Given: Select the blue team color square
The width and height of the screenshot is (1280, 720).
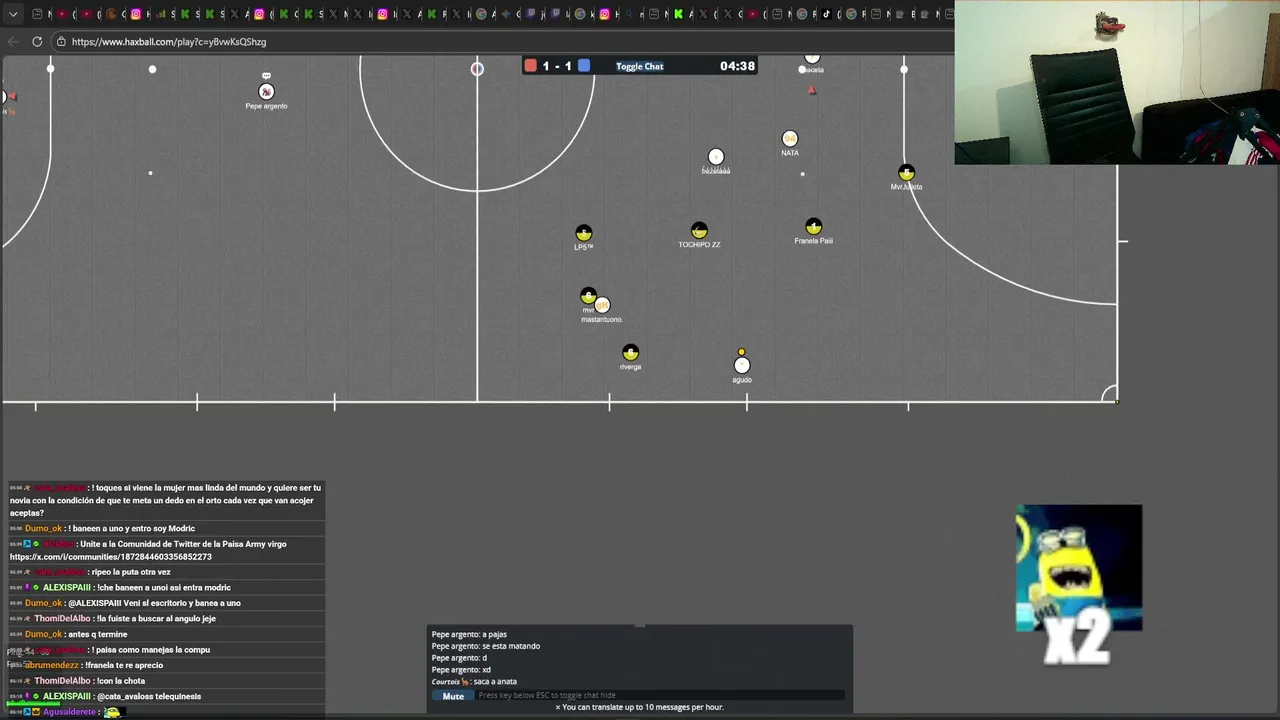Looking at the screenshot, I should click(x=584, y=66).
